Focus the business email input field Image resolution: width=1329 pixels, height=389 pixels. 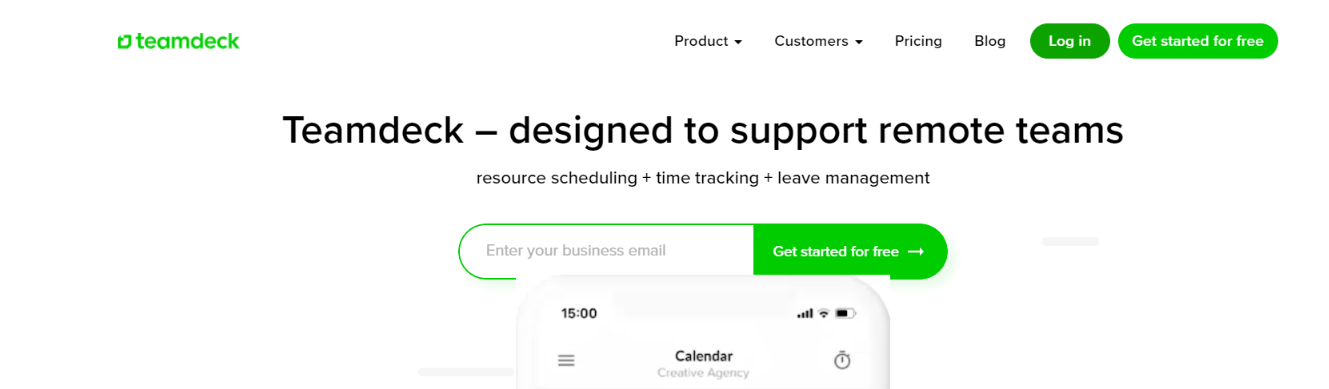coord(606,251)
